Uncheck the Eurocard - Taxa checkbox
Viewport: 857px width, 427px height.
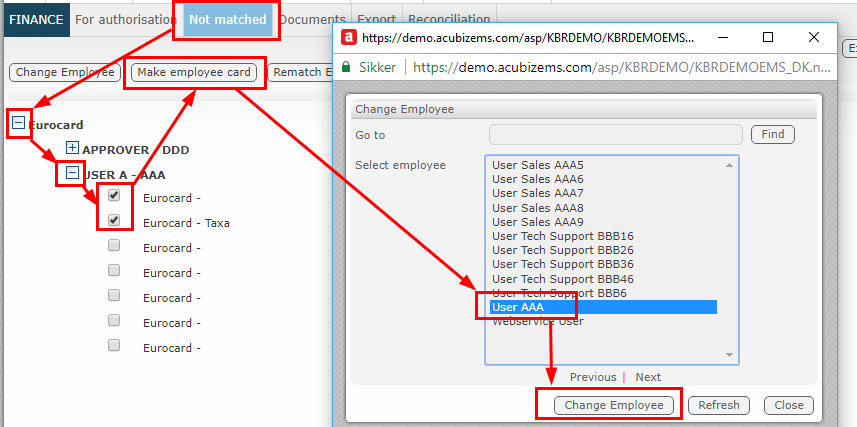(x=114, y=220)
